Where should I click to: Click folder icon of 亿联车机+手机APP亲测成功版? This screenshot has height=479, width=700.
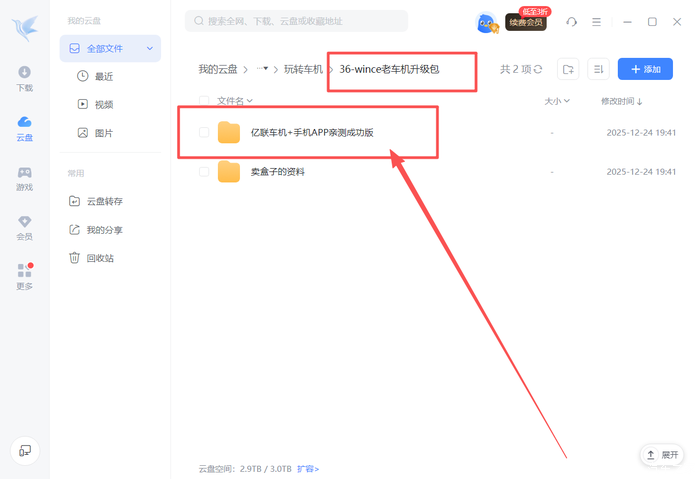coord(229,133)
